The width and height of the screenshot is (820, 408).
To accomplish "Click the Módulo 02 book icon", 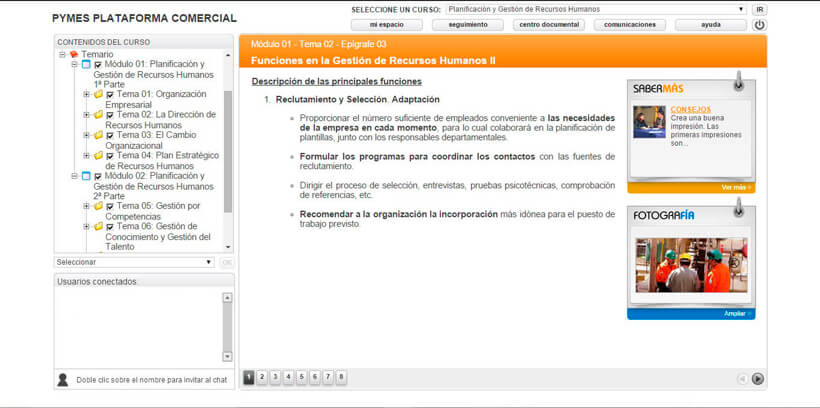I will (x=86, y=176).
